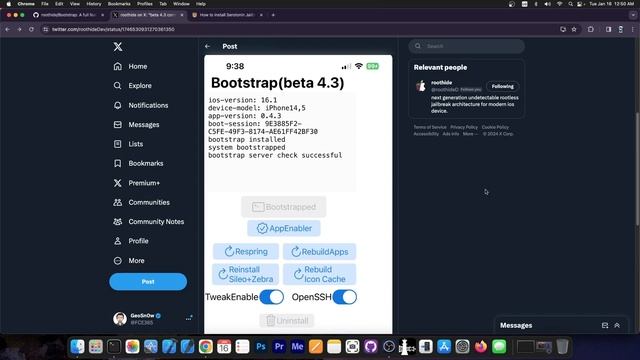Toggle the TweakEnable switch in the image
640x360 pixels.
pyautogui.click(x=271, y=297)
